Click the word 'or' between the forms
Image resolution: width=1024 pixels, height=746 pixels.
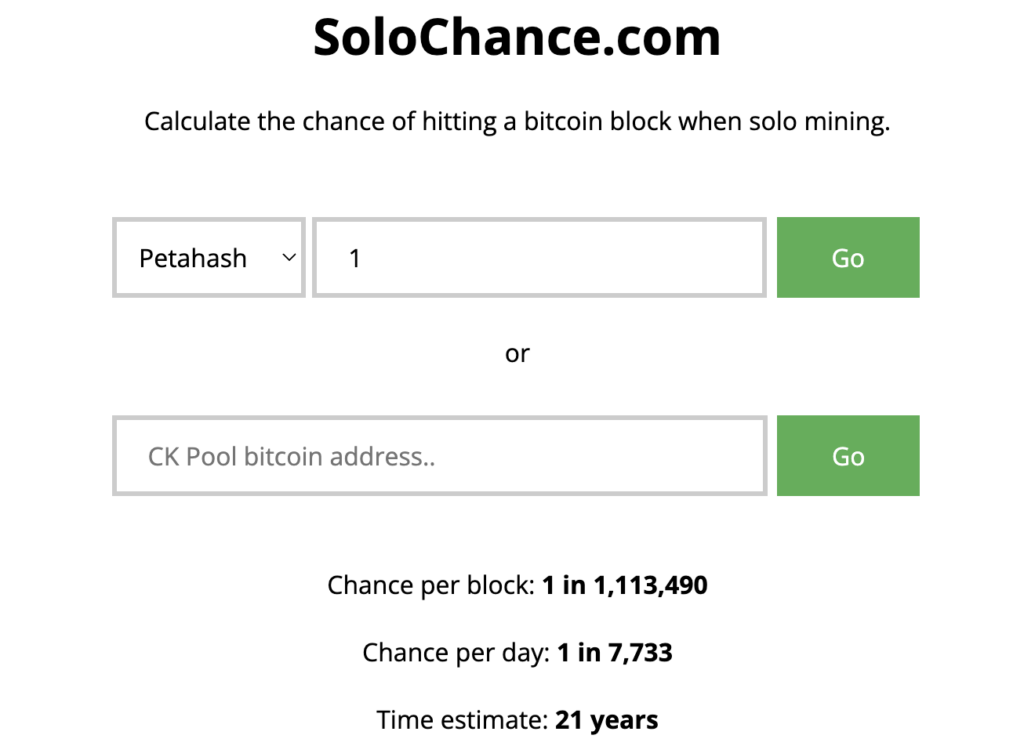click(x=517, y=353)
